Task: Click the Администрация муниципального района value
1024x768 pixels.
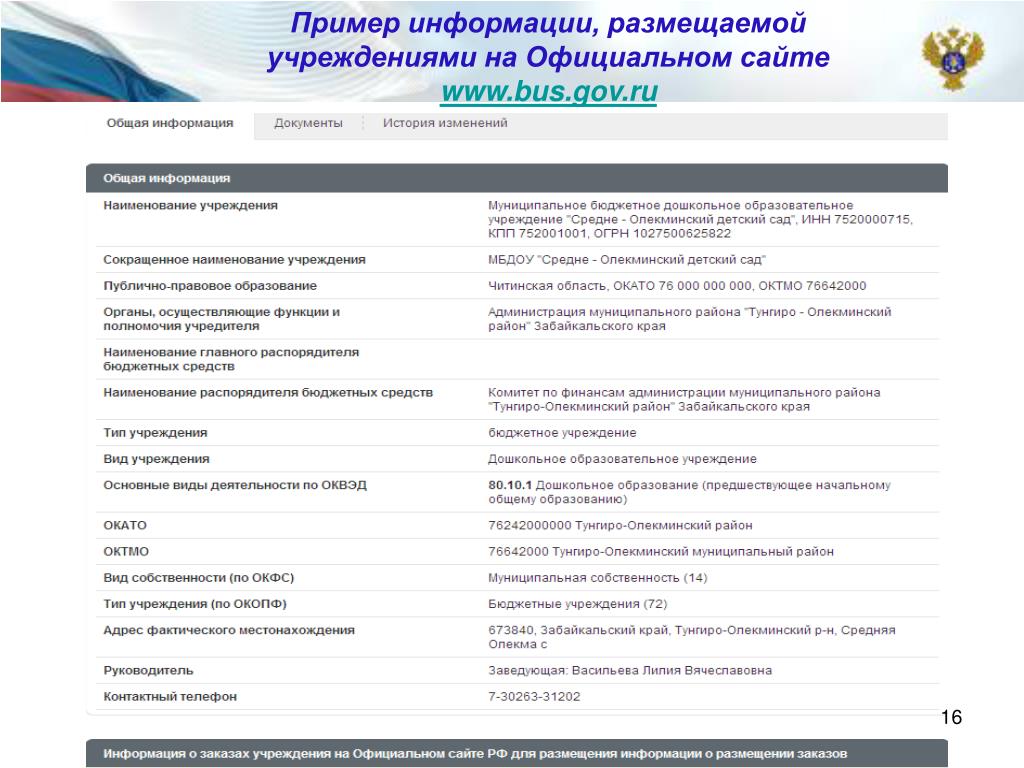Action: click(690, 319)
